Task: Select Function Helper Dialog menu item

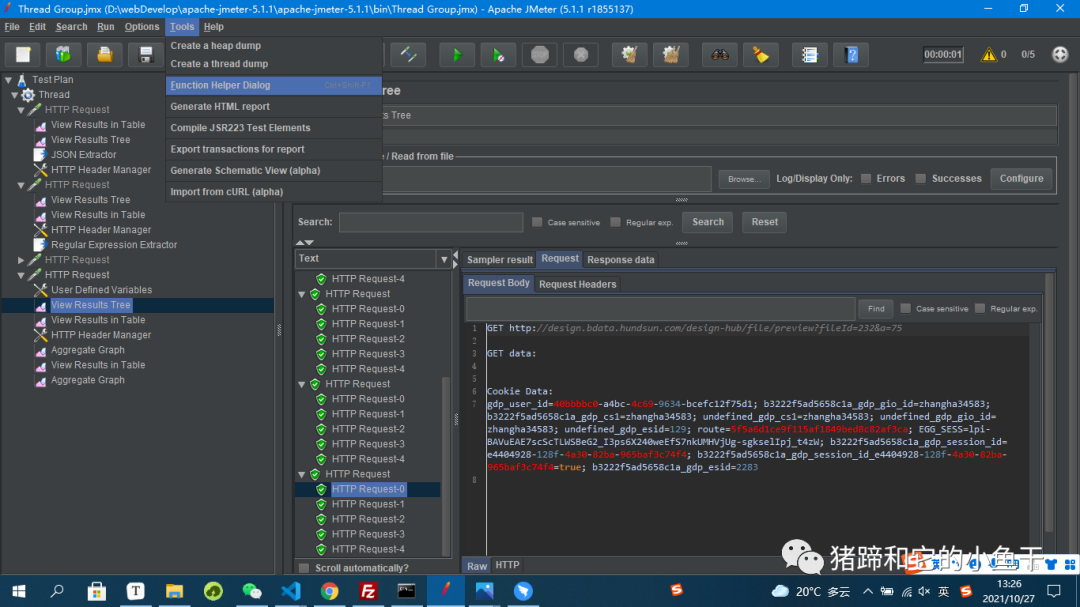Action: point(220,86)
